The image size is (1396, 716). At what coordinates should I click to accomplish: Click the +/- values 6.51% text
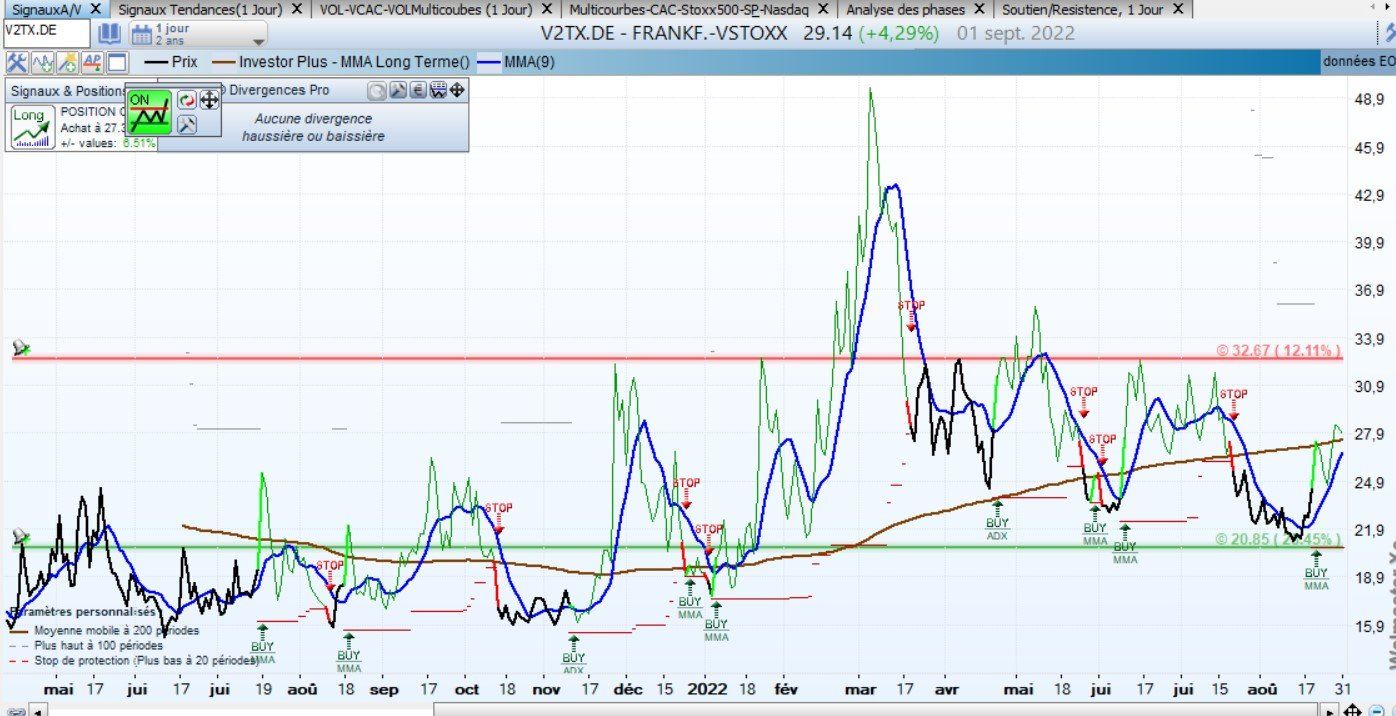[x=110, y=143]
